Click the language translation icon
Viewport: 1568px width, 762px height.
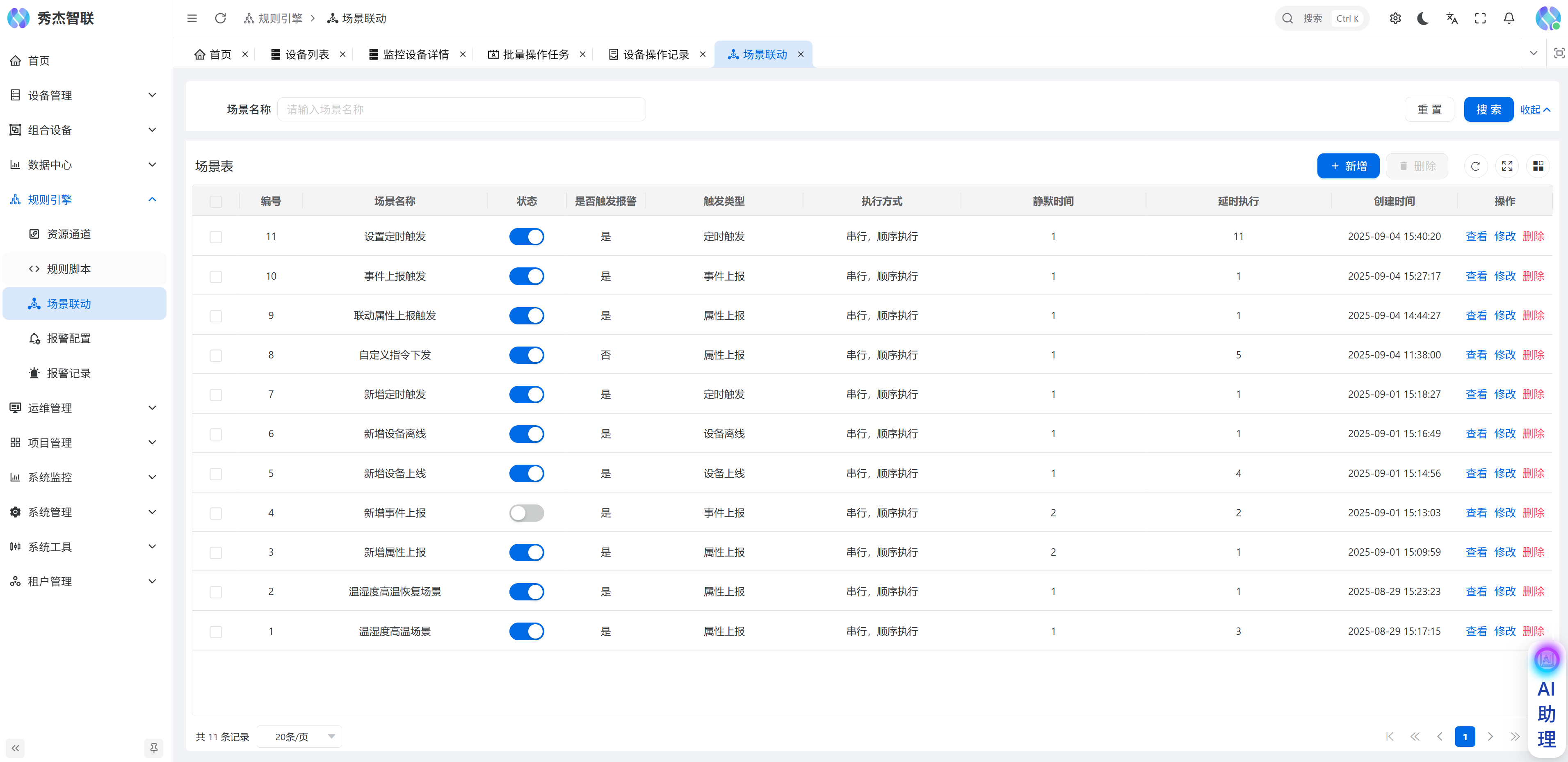(x=1452, y=18)
